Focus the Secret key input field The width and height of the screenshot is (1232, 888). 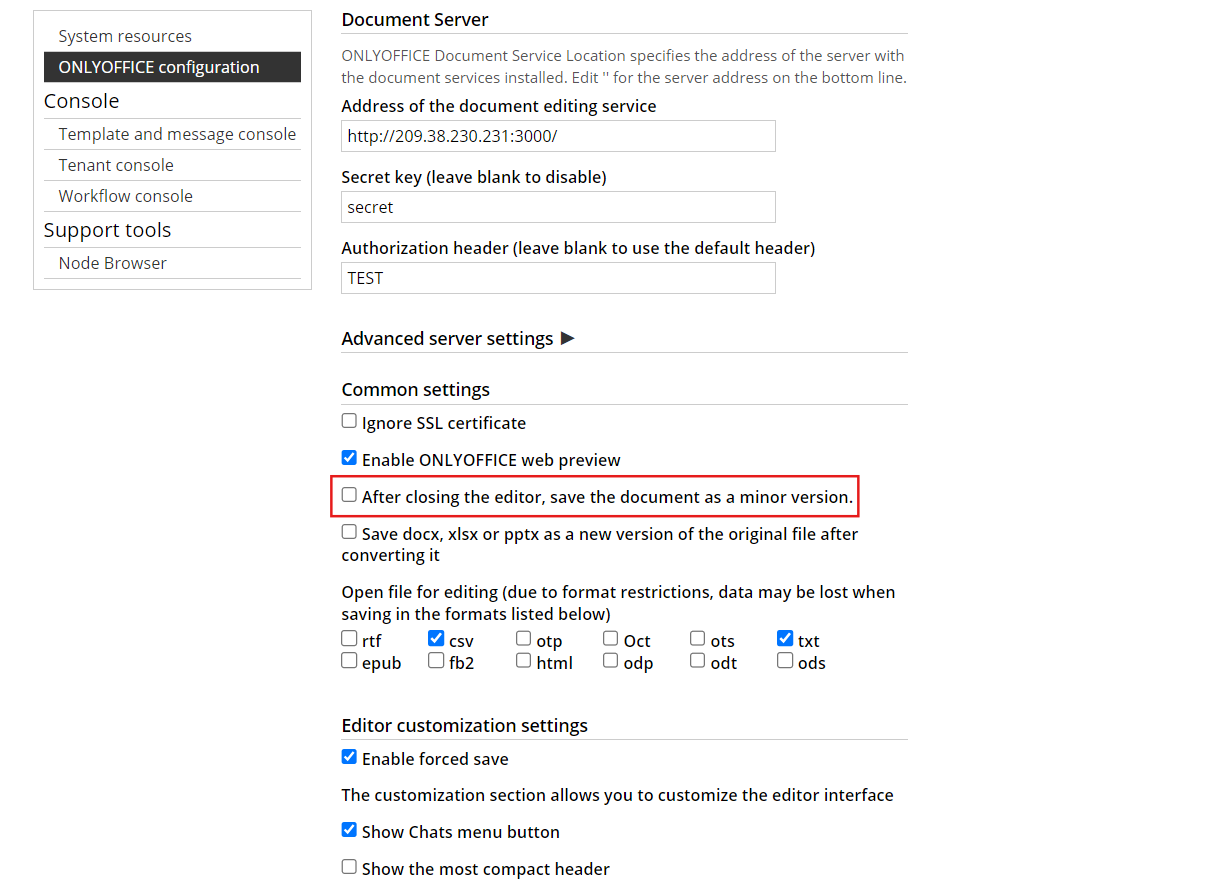point(558,207)
